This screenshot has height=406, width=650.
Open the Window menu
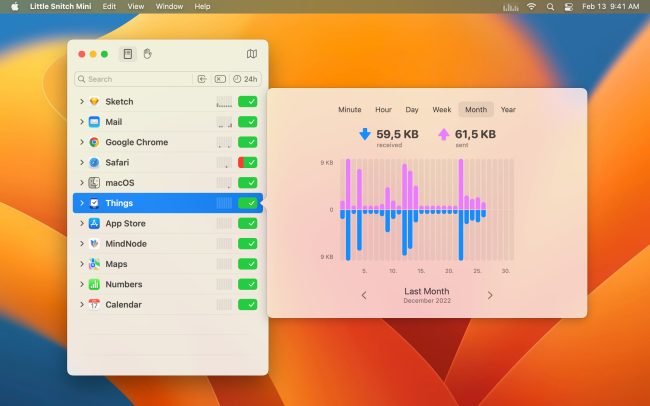pyautogui.click(x=169, y=7)
